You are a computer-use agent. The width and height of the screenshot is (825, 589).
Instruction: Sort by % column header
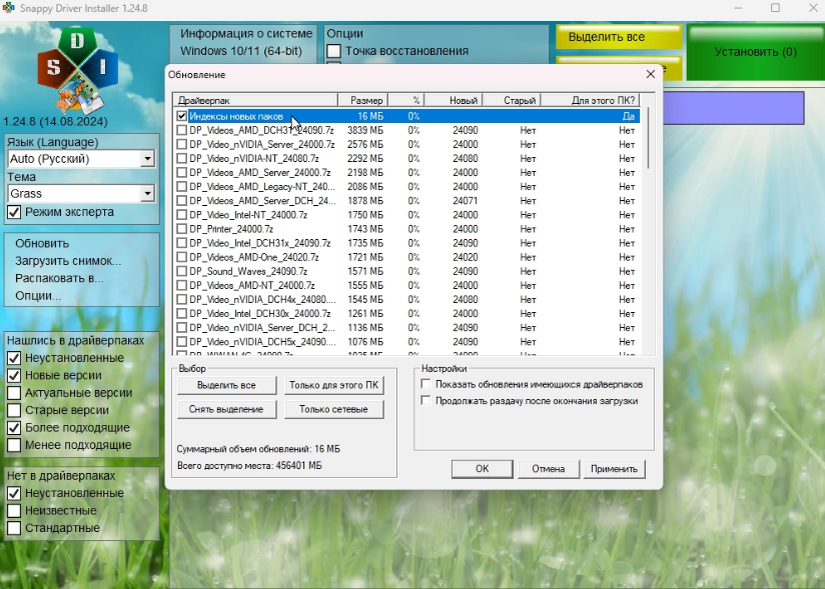(x=406, y=100)
